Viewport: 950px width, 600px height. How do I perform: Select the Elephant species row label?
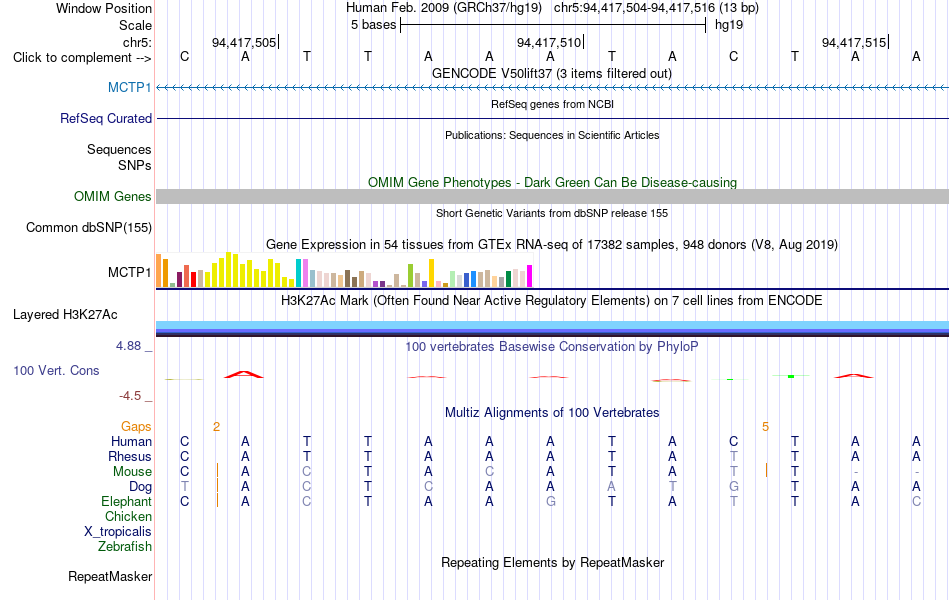pyautogui.click(x=127, y=502)
